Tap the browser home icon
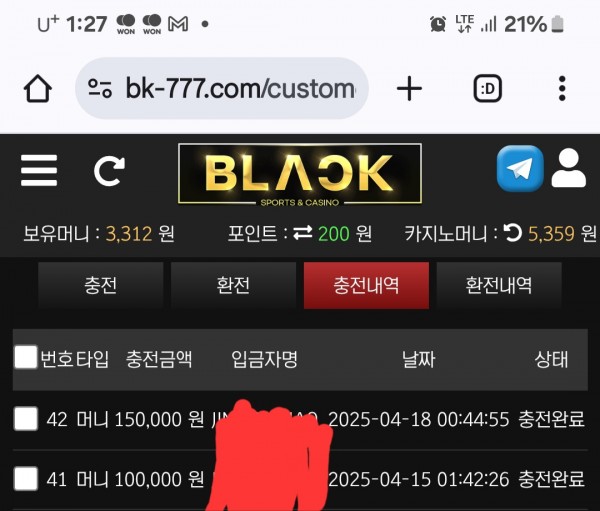The width and height of the screenshot is (600, 511). 38,88
